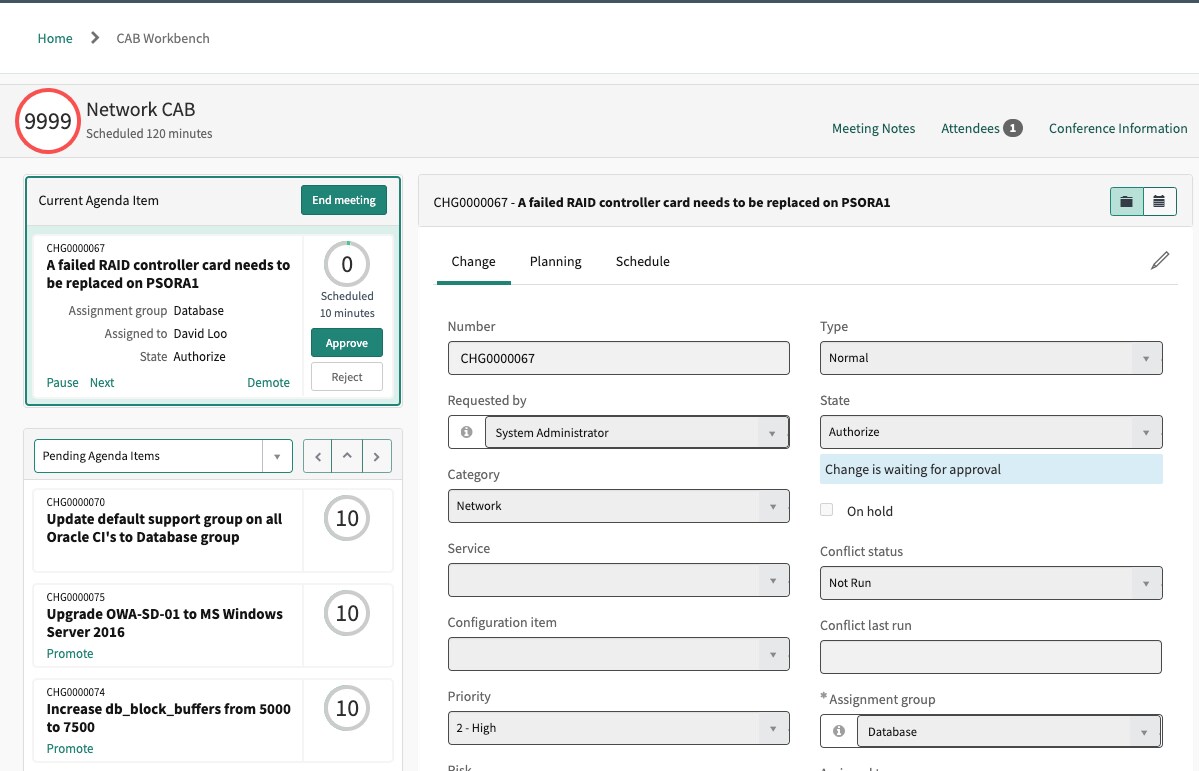Screen dimensions: 1199x771
Task: Switch to the list view icon
Action: coord(1159,200)
